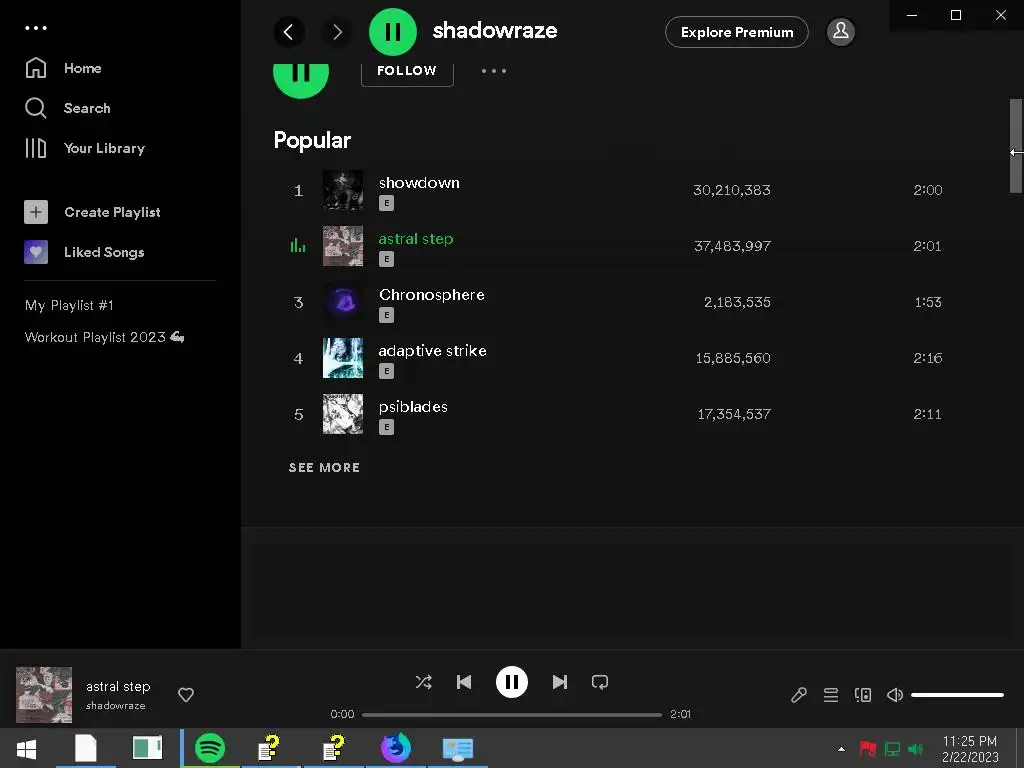Open artist more options dots beside Follow
Viewport: 1024px width, 768px height.
pos(494,71)
